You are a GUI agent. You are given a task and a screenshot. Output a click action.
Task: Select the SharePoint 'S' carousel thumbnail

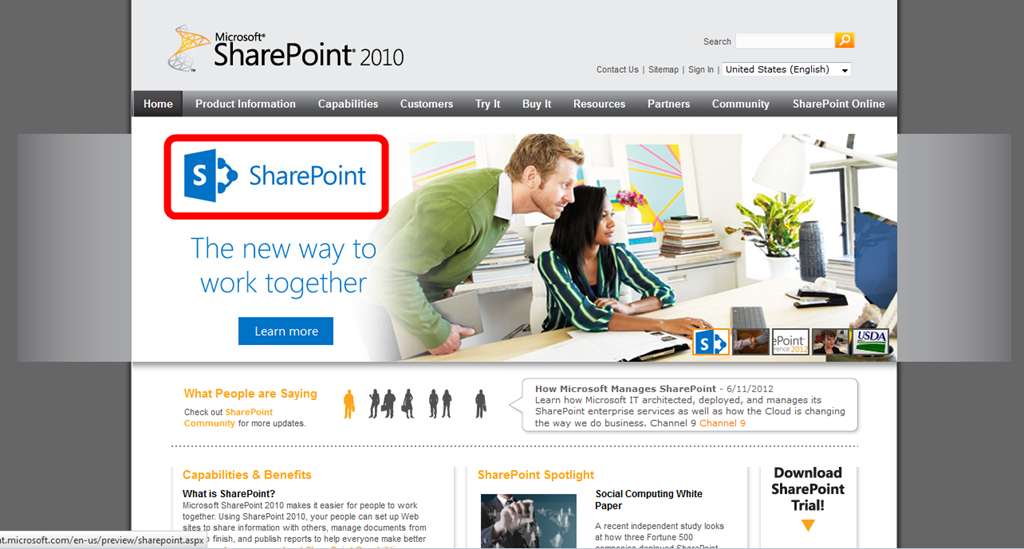pyautogui.click(x=711, y=342)
